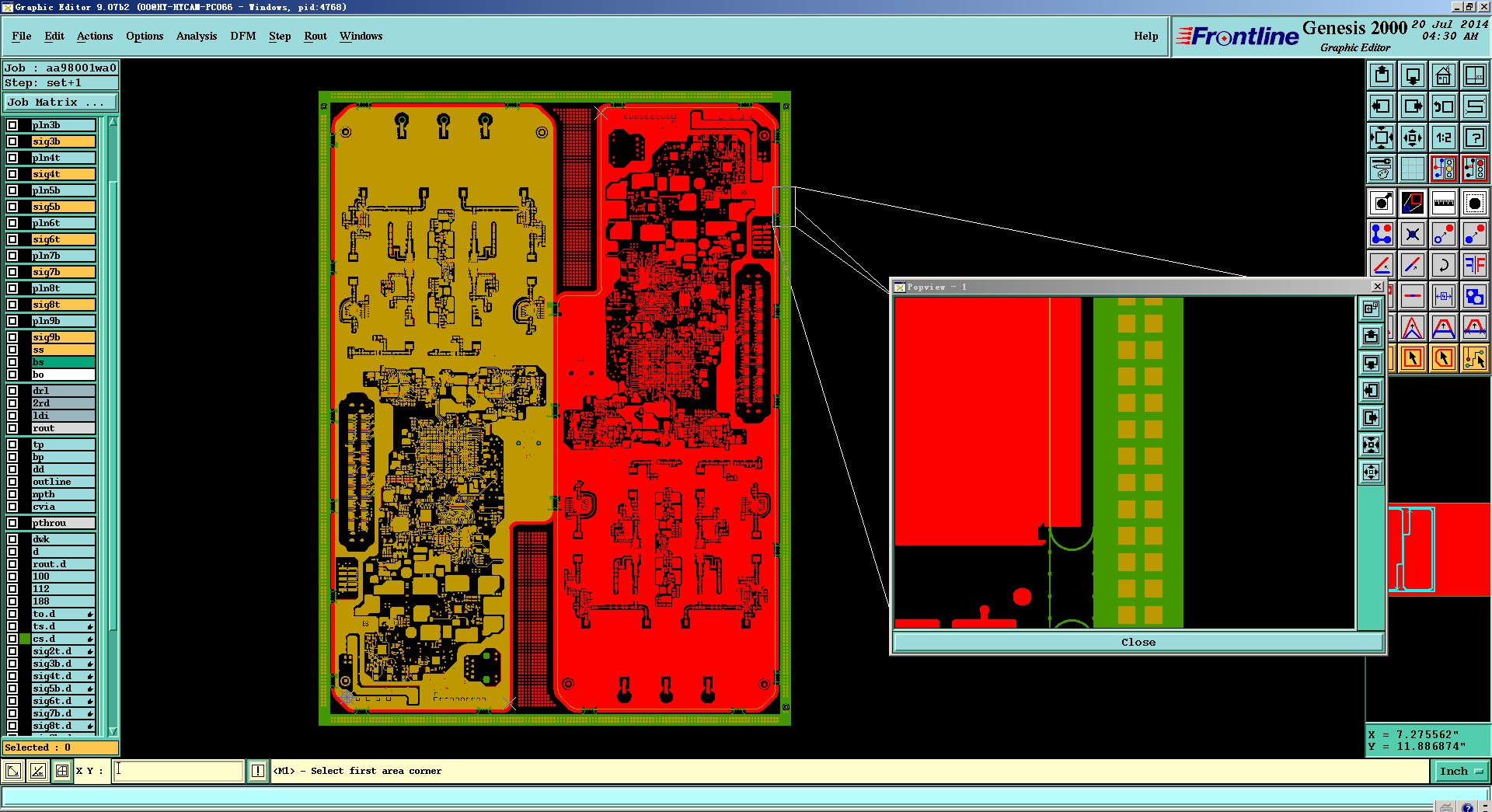
Task: Click the layer list scroll up arrow
Action: pyautogui.click(x=113, y=122)
